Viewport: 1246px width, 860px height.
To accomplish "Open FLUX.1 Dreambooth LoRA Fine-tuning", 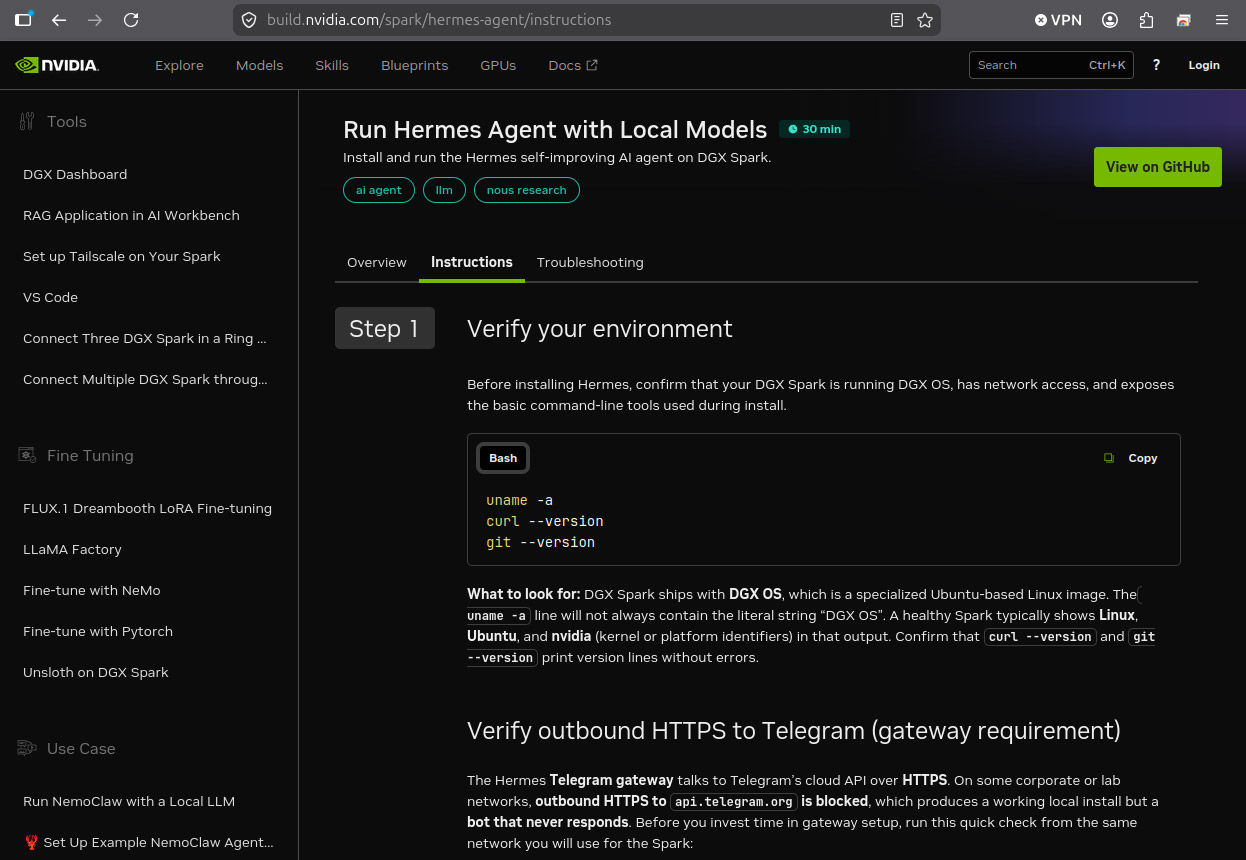I will (148, 508).
